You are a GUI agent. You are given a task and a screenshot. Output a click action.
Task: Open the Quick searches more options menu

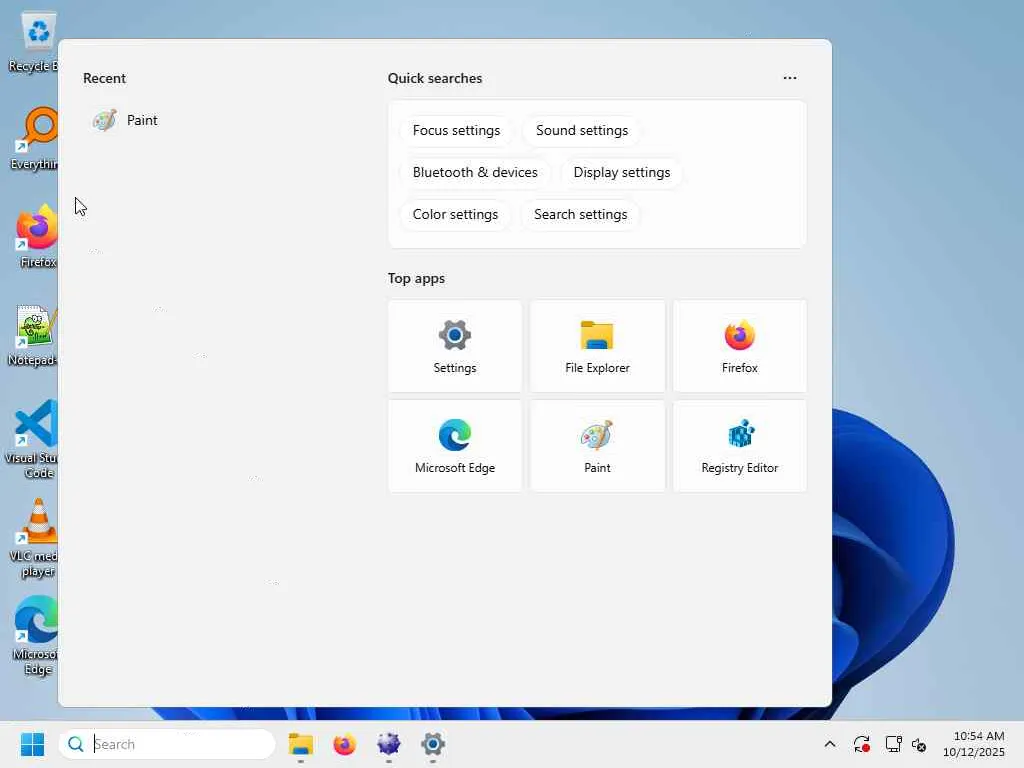pyautogui.click(x=790, y=78)
